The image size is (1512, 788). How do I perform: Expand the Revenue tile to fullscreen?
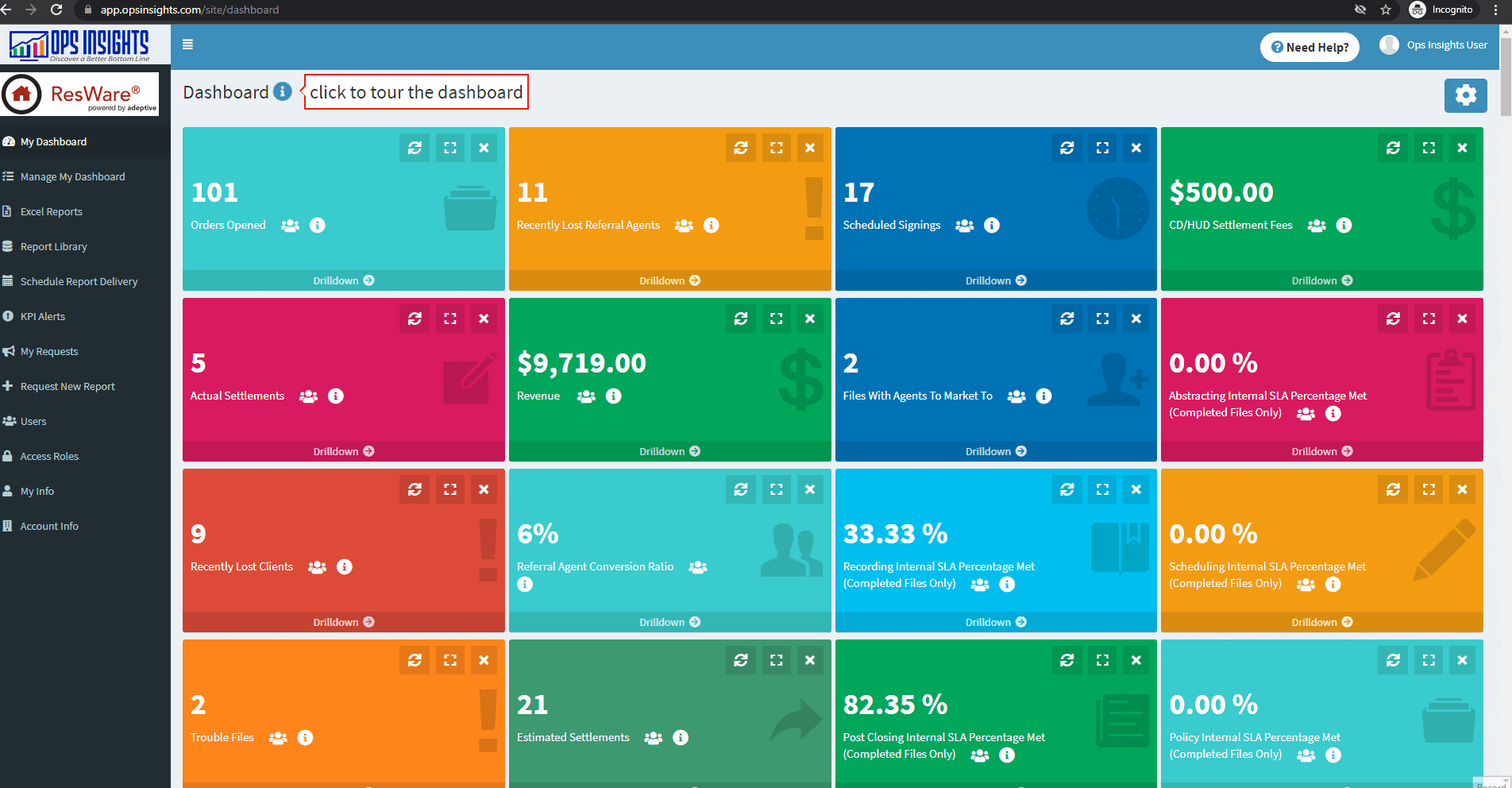pos(776,318)
